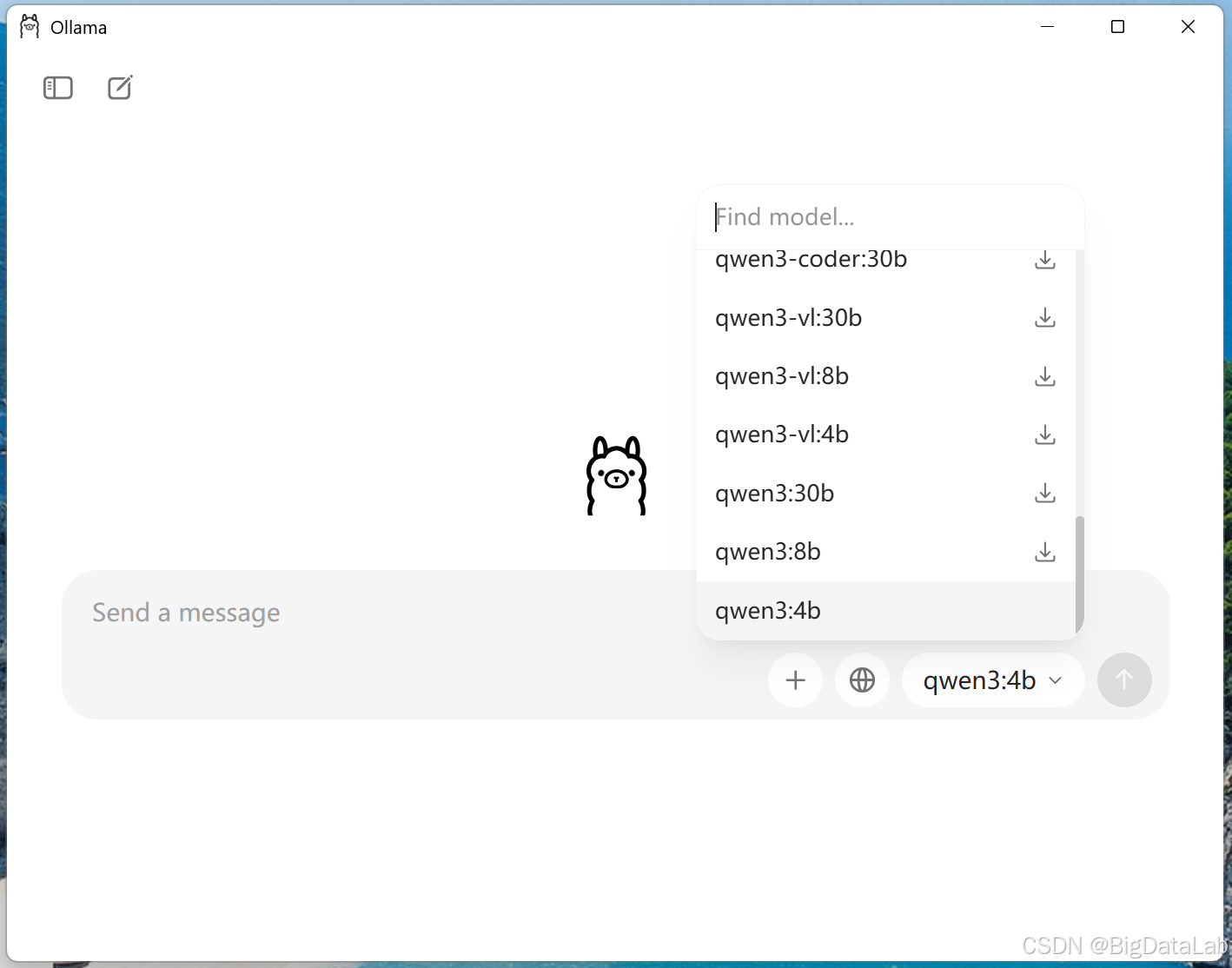This screenshot has height=968, width=1232.
Task: Toggle web search globe icon
Action: (x=862, y=680)
